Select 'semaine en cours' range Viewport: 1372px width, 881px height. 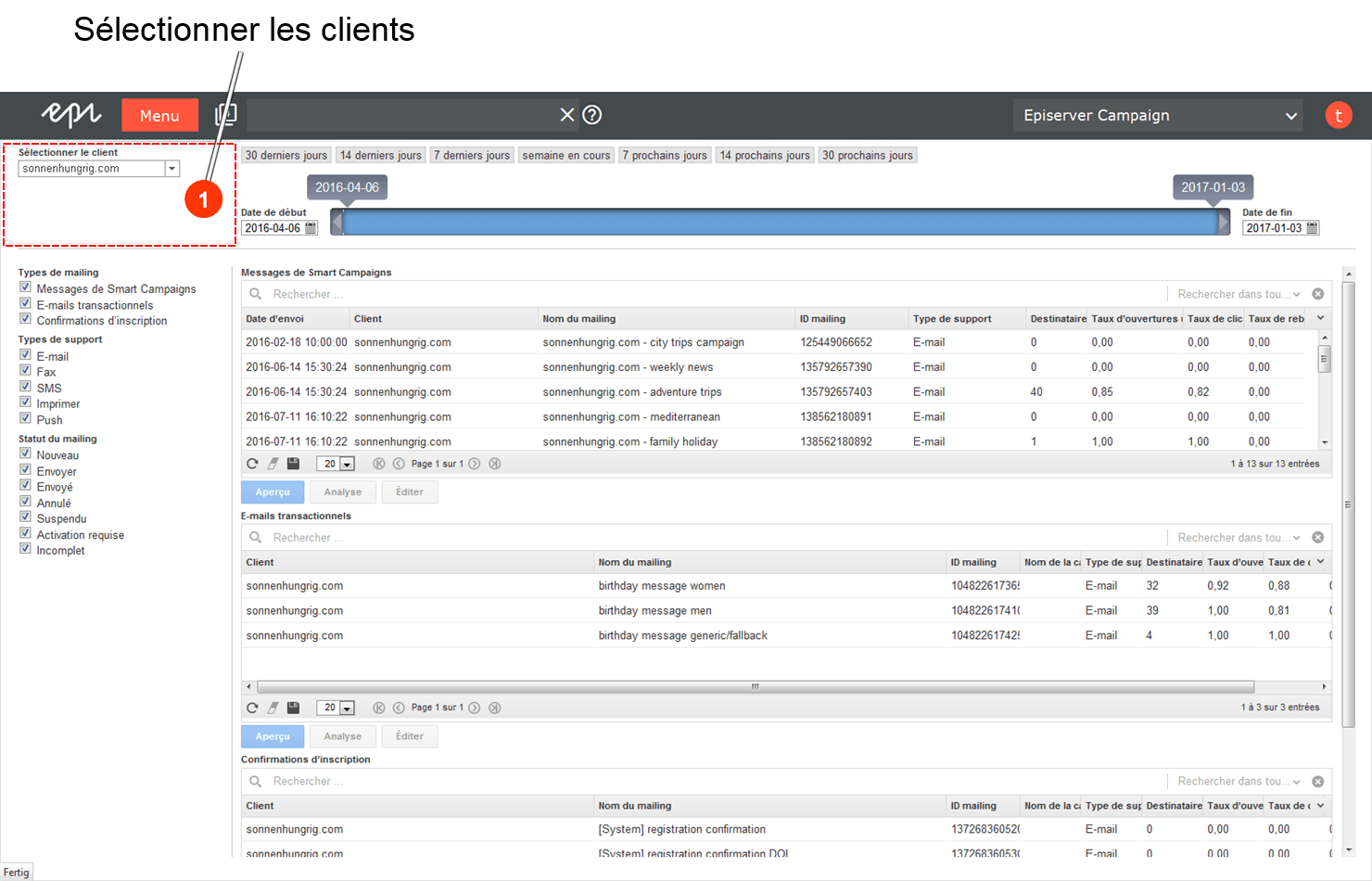coord(565,155)
